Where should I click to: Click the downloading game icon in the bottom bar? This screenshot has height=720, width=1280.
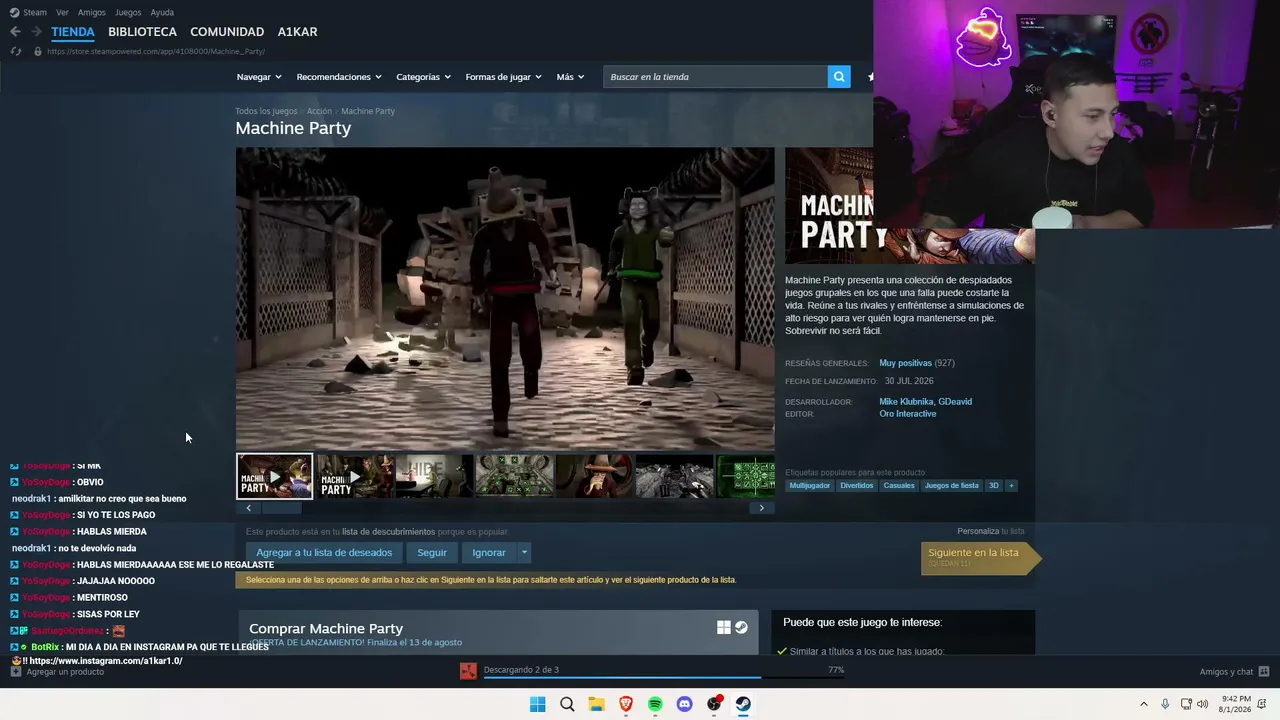tap(468, 671)
